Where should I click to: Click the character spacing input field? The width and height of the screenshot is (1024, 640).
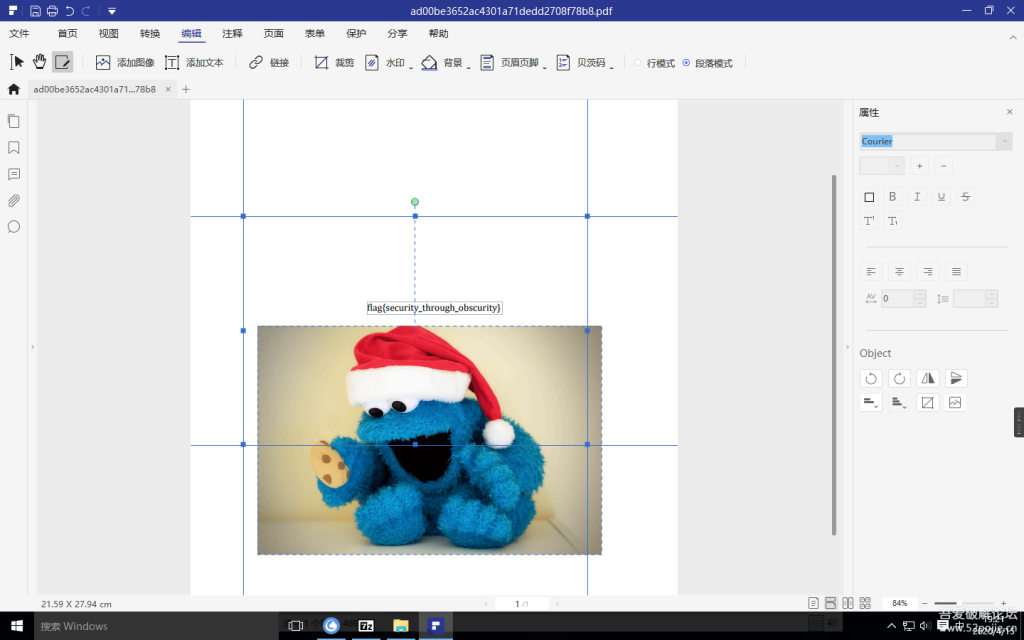(x=899, y=298)
